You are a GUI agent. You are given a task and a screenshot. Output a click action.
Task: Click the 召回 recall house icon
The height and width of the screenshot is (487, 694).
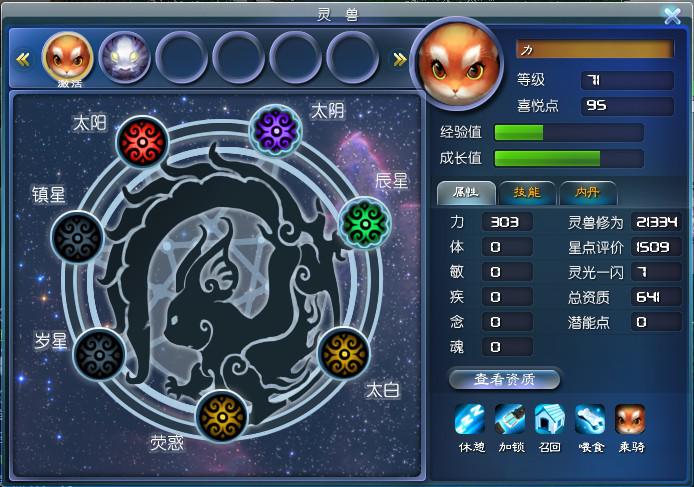point(550,419)
